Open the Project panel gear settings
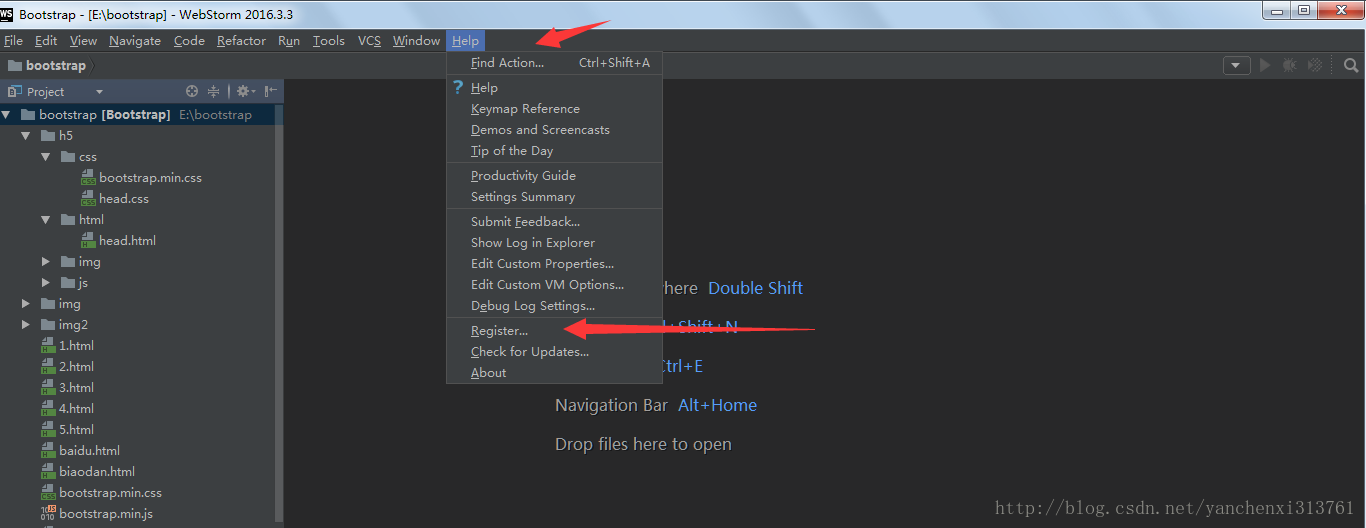The image size is (1366, 528). tap(244, 91)
